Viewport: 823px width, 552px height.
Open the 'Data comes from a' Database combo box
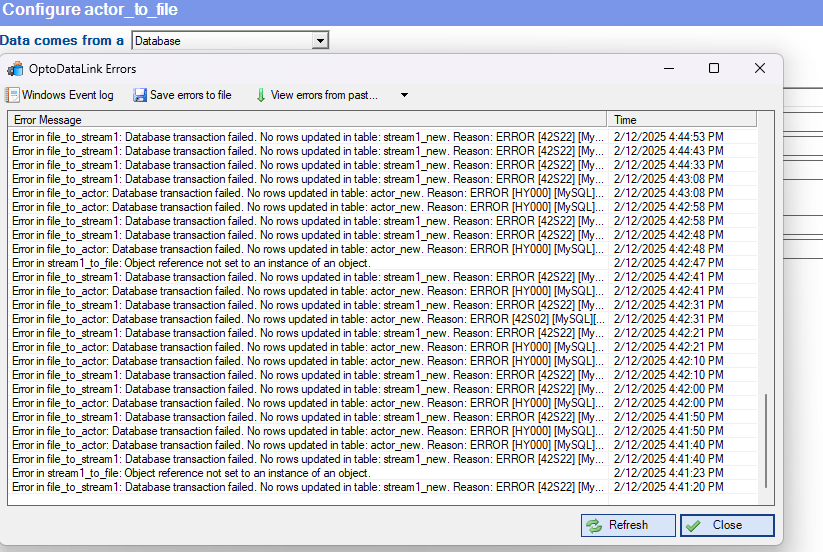230,40
